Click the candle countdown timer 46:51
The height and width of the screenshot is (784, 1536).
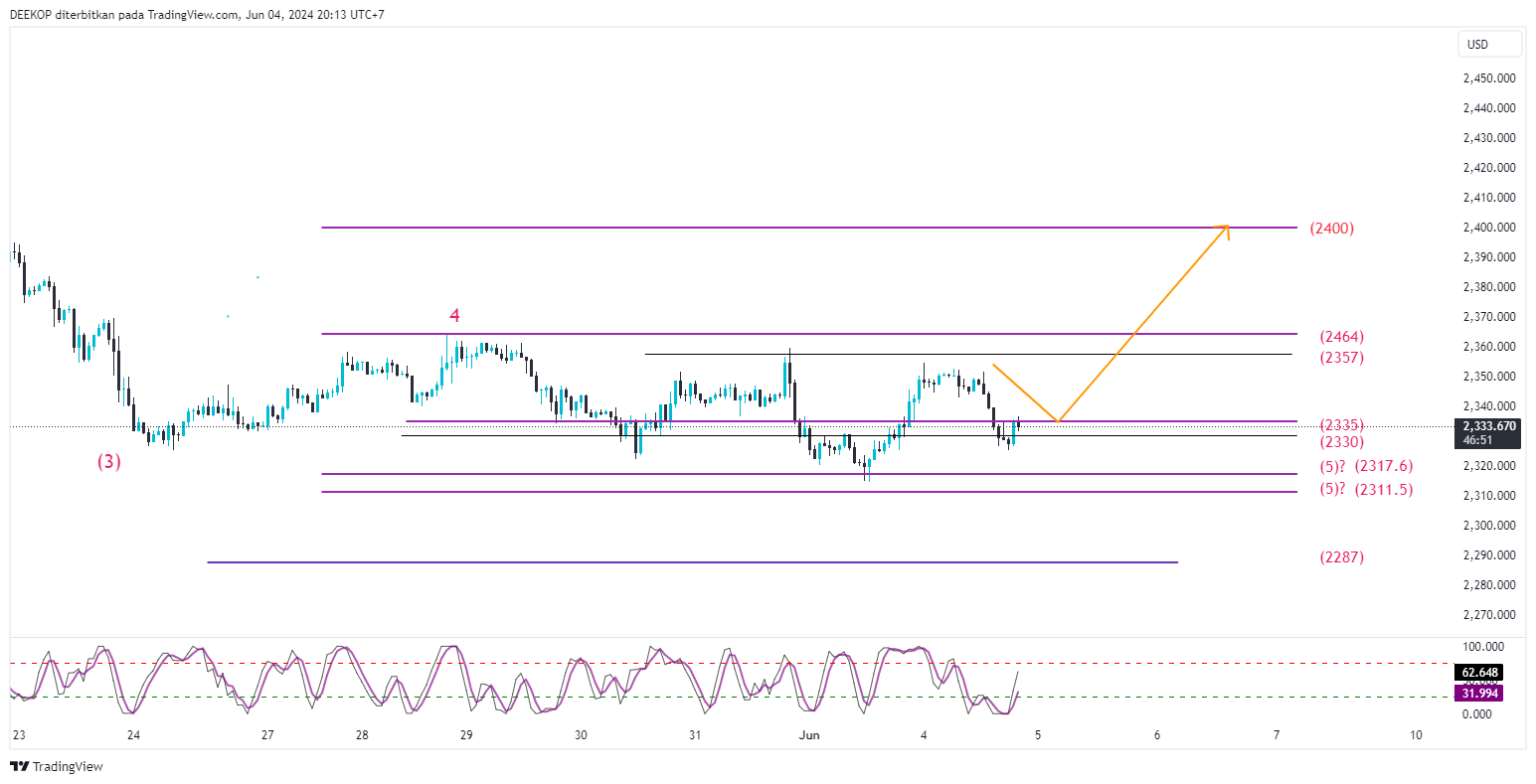coord(1476,440)
